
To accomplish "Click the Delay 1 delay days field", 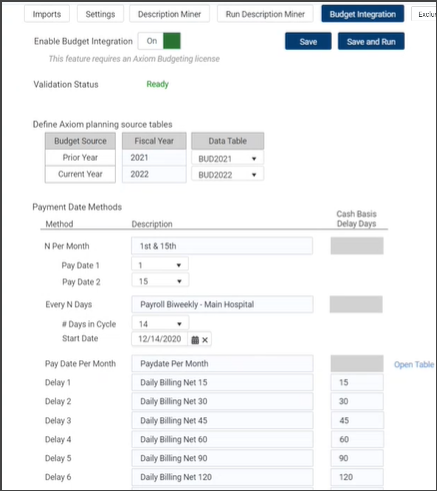I will (x=357, y=382).
